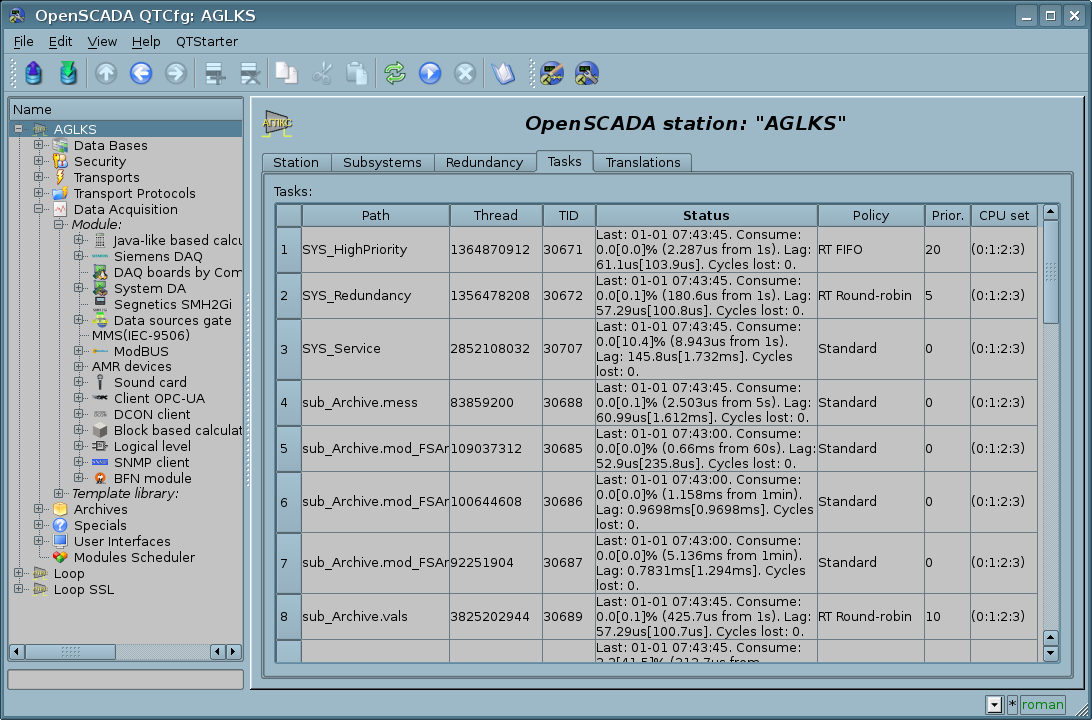
Task: Expand the Security node
Action: tap(39, 161)
